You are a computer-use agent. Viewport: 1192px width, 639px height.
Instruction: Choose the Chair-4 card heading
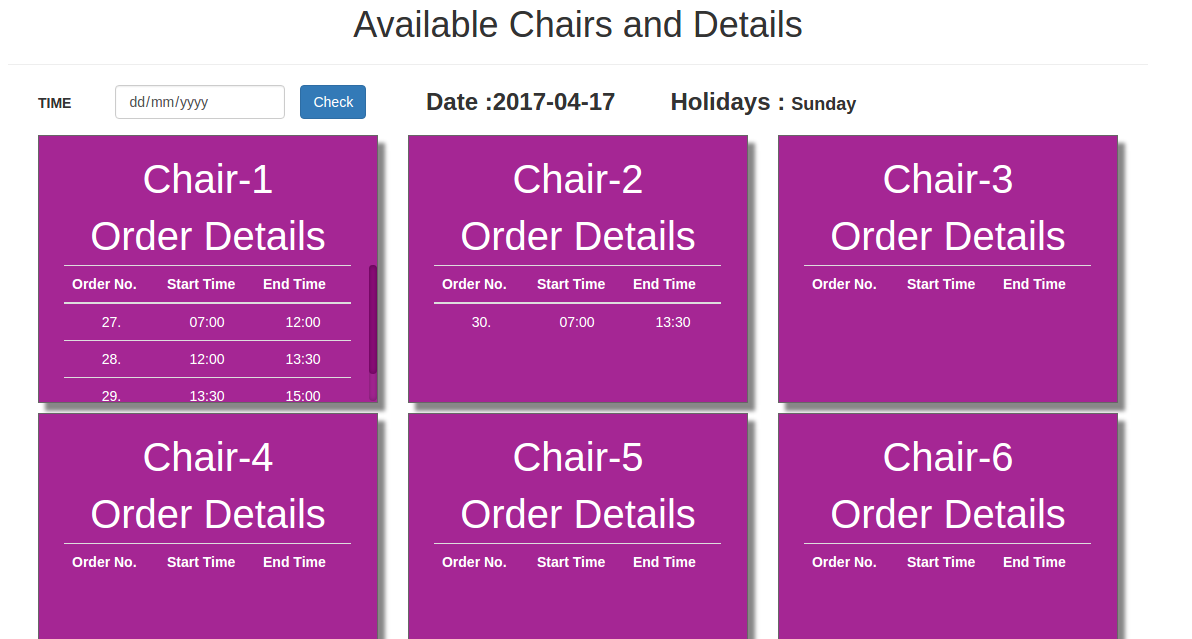pyautogui.click(x=208, y=458)
